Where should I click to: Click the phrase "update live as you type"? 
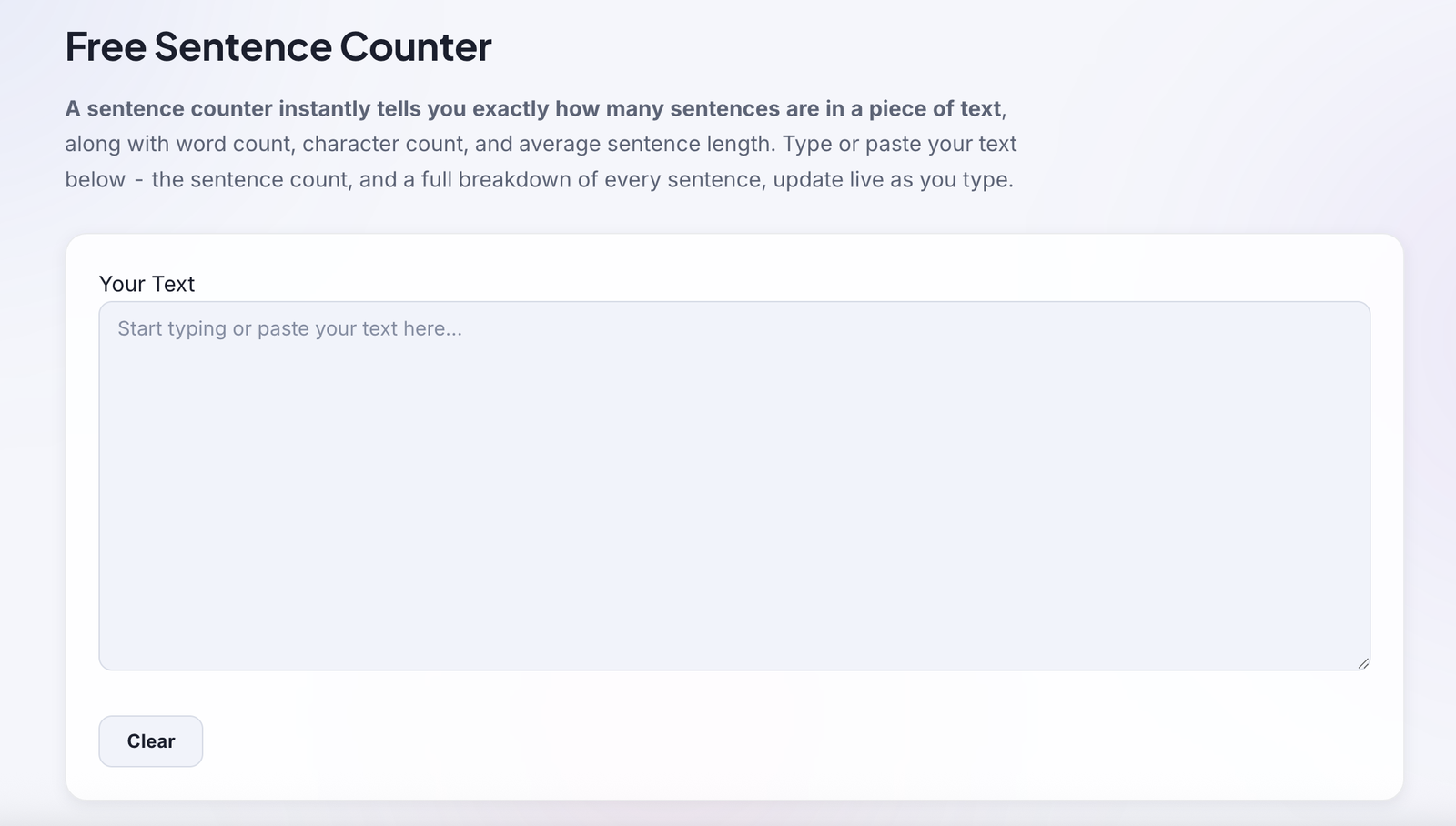point(891,179)
